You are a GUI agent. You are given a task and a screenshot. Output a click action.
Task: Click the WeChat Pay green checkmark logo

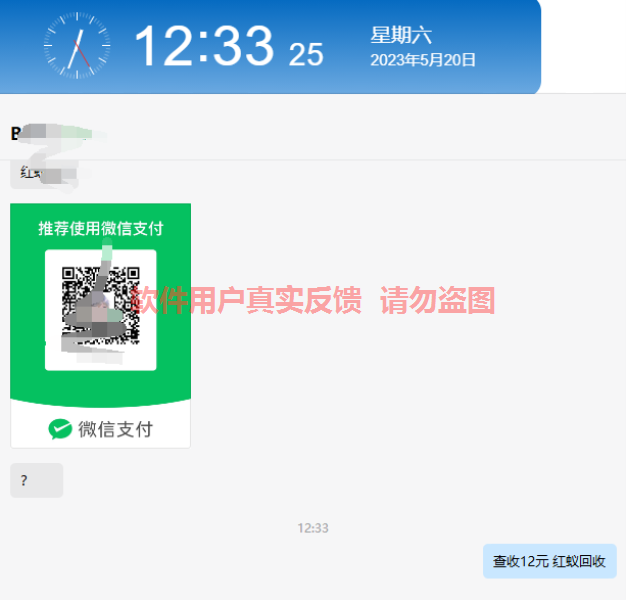click(60, 429)
